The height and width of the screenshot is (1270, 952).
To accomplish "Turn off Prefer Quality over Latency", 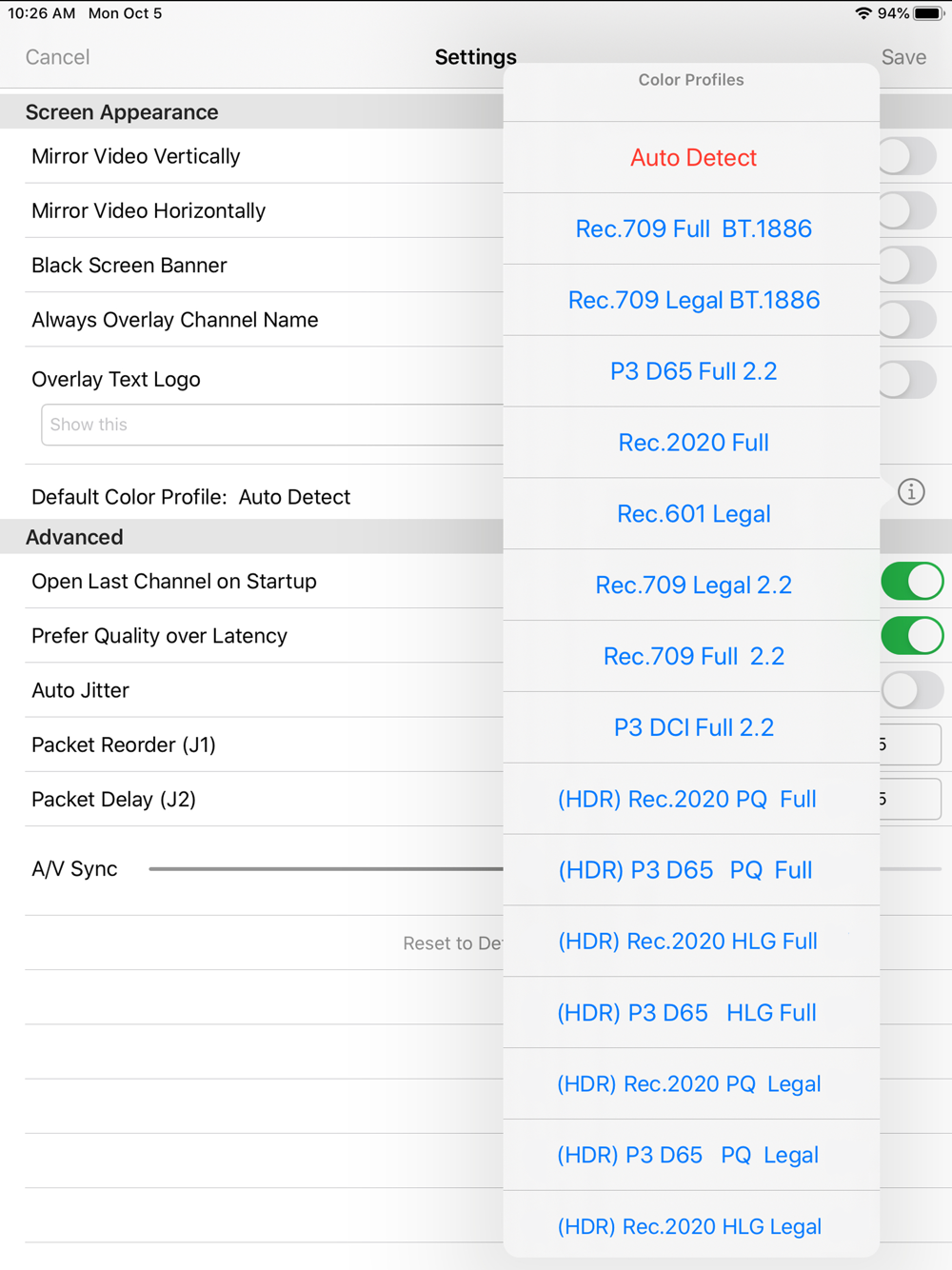I will pos(912,636).
